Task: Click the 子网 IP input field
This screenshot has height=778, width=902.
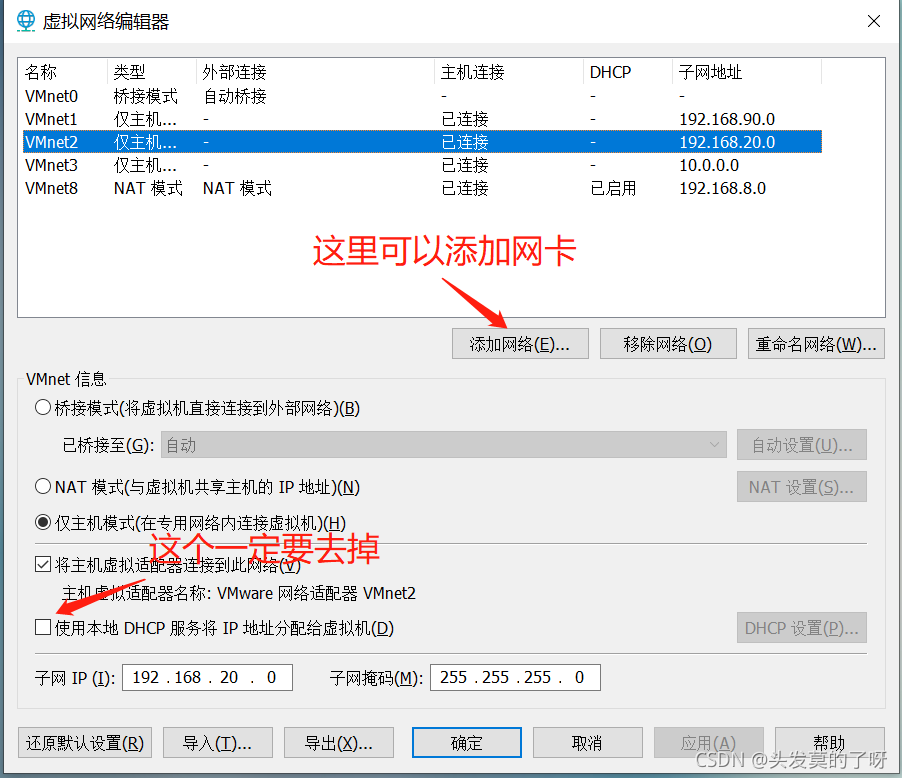Action: [207, 677]
